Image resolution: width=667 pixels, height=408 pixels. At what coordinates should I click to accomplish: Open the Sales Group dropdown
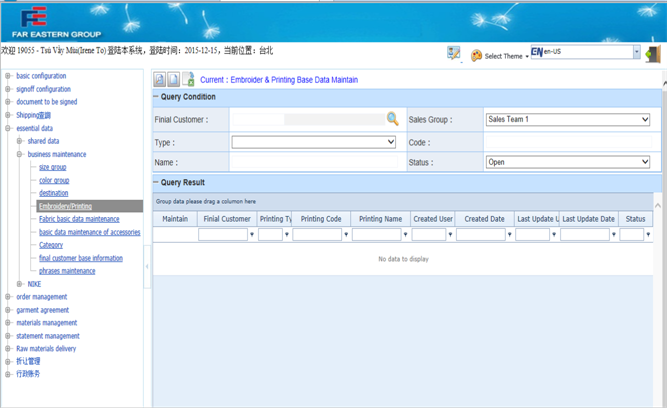coord(567,120)
